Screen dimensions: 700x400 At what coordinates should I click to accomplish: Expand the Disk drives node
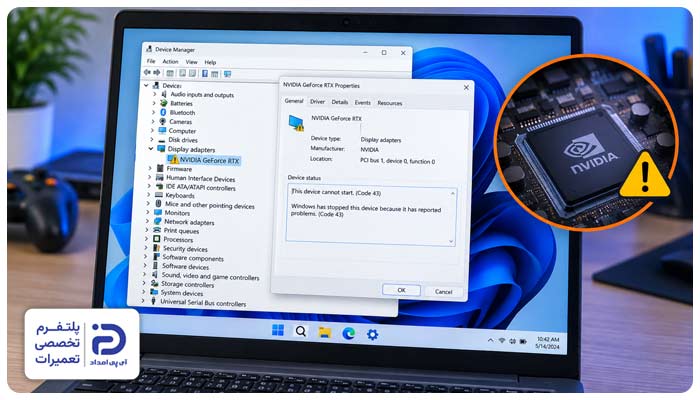(x=152, y=140)
